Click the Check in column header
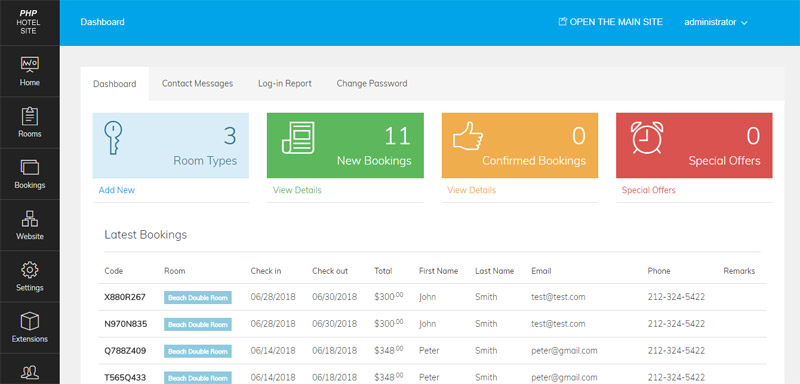Viewport: 800px width, 384px height. [266, 271]
